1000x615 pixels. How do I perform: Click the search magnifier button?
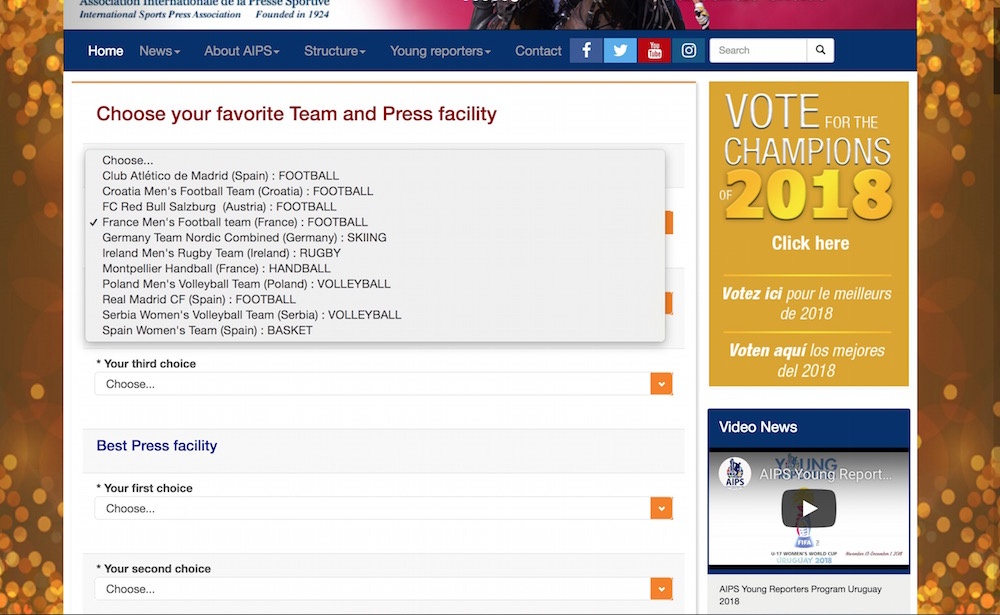click(820, 50)
